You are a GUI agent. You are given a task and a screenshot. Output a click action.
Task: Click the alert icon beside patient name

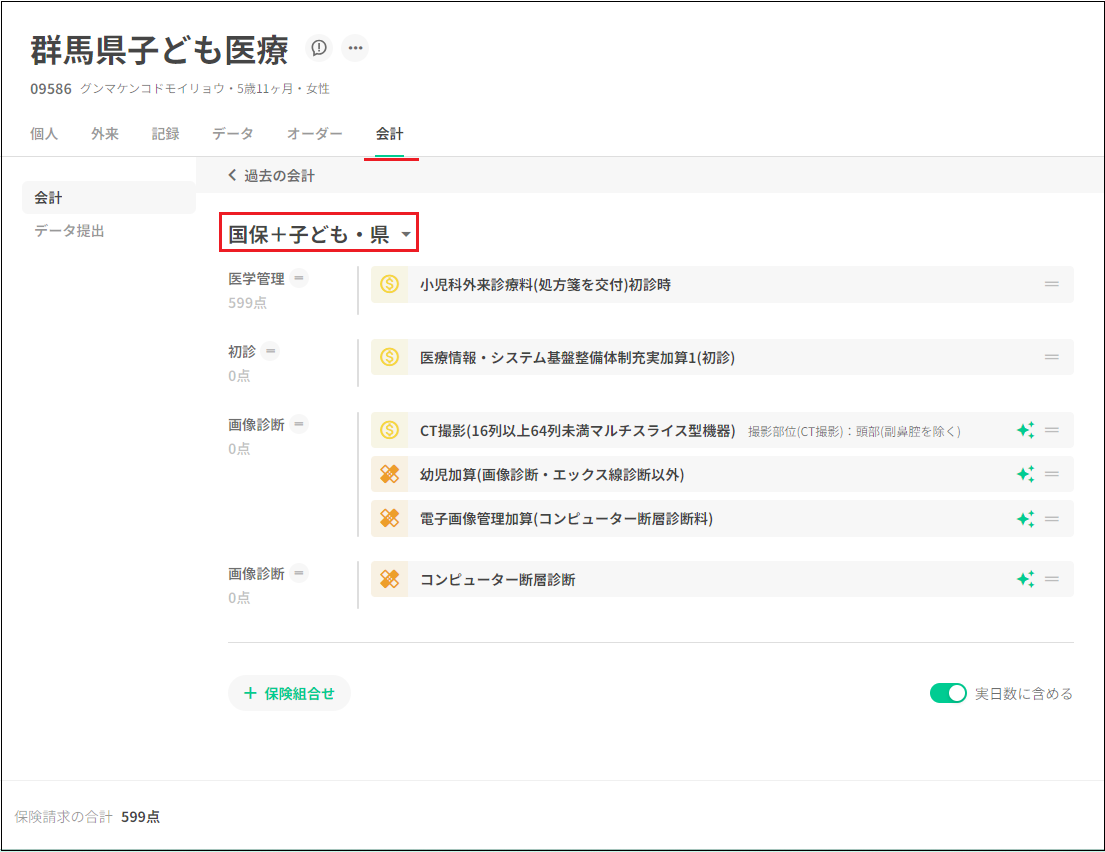tap(319, 48)
